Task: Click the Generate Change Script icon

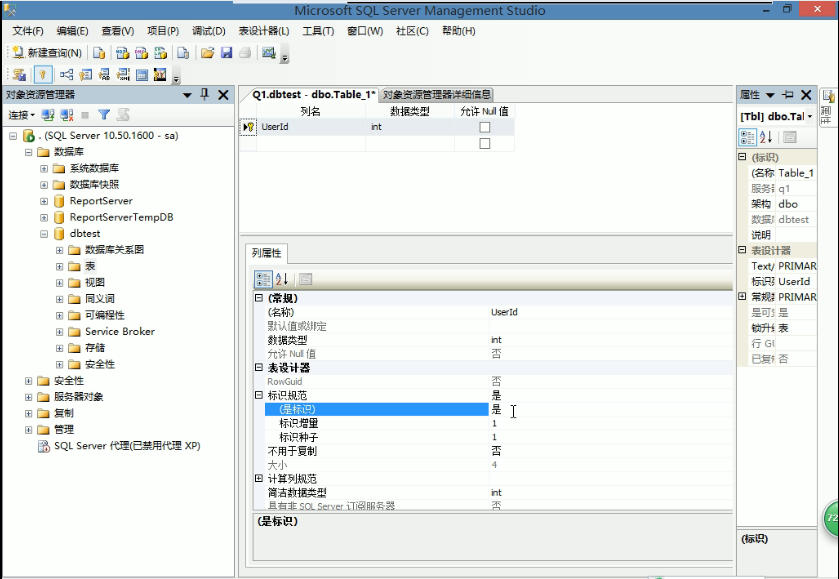Action: pyautogui.click(x=19, y=74)
